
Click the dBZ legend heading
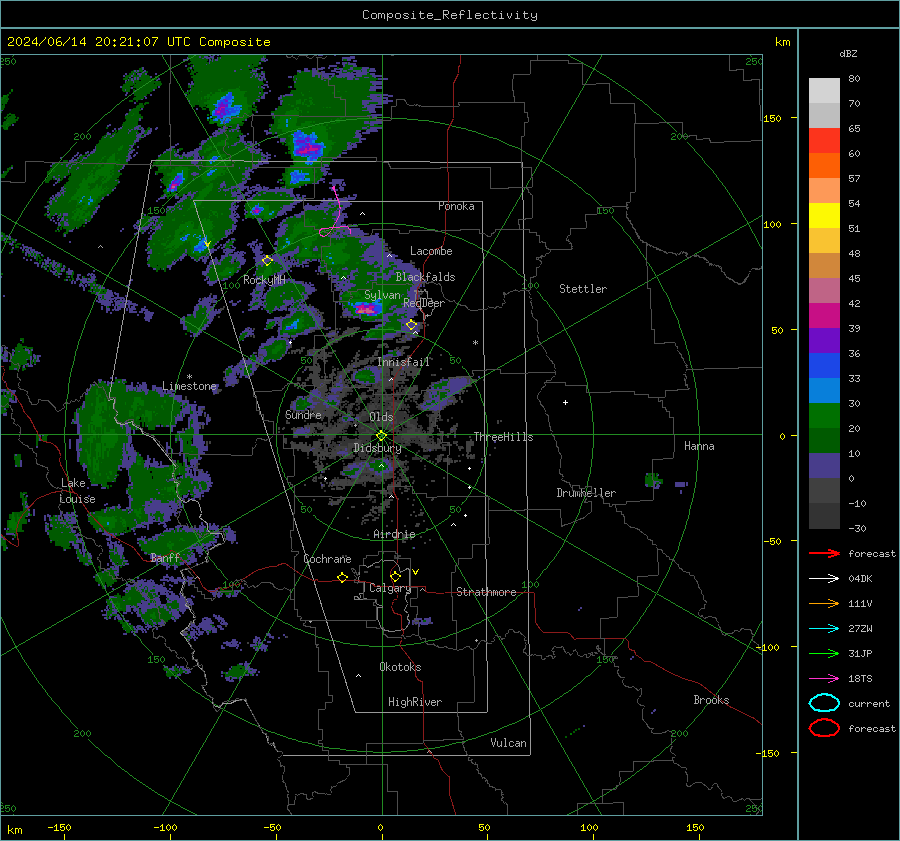[848, 53]
